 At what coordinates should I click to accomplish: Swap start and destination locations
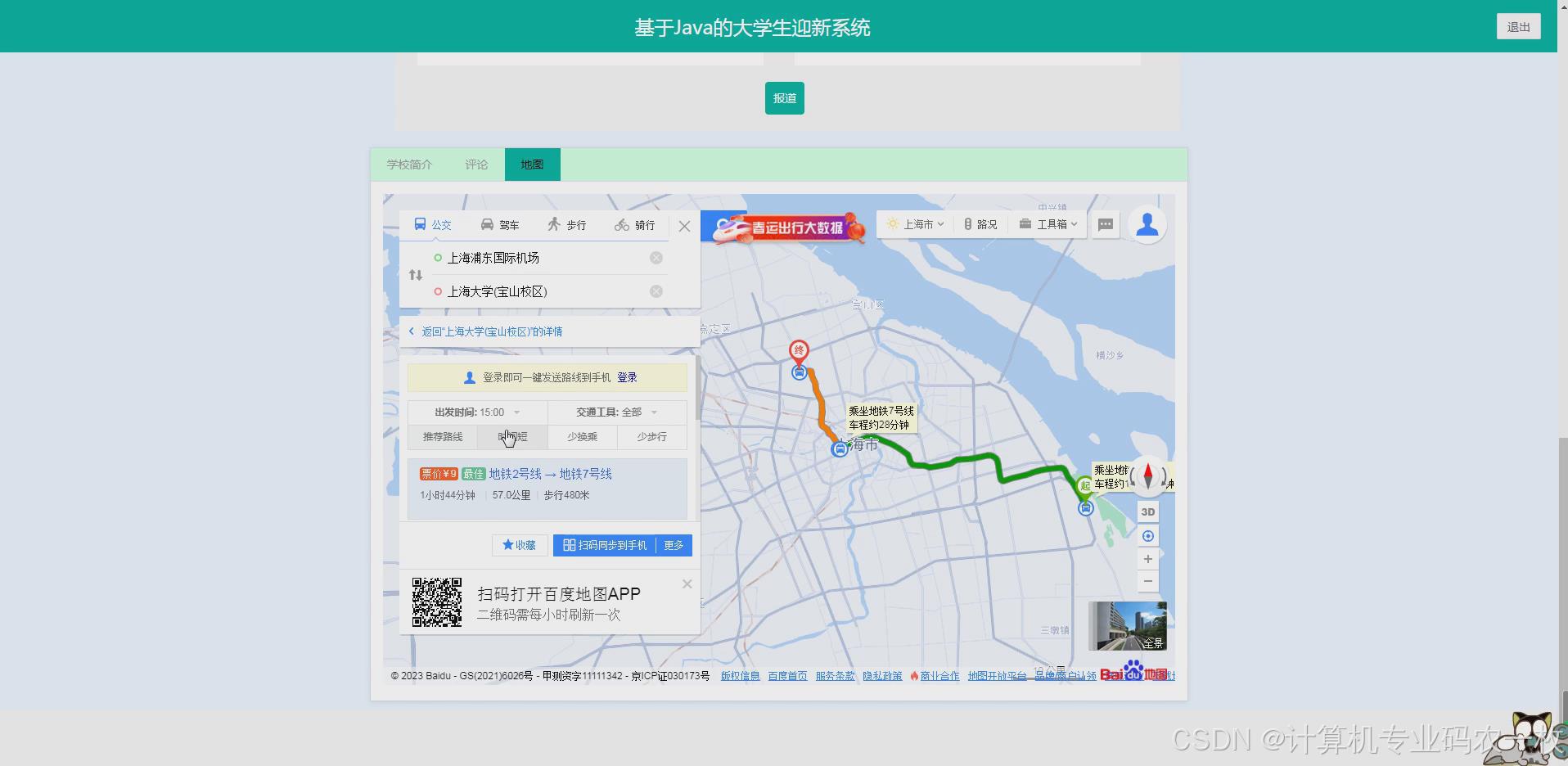click(416, 275)
